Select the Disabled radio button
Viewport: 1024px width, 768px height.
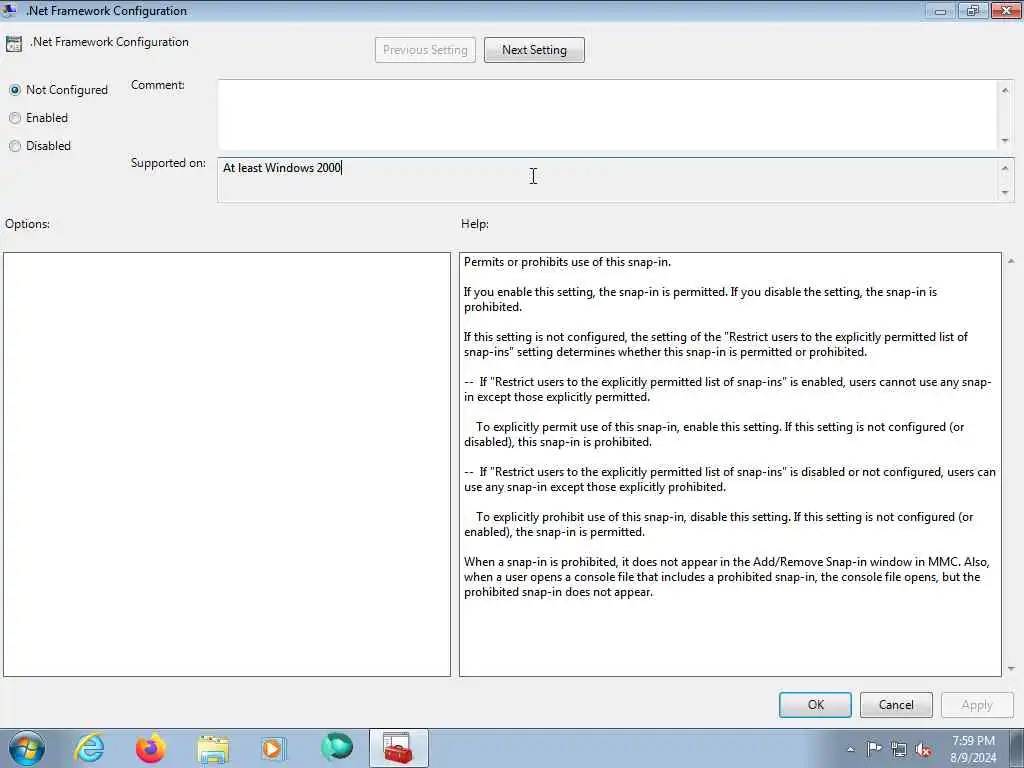pos(15,146)
